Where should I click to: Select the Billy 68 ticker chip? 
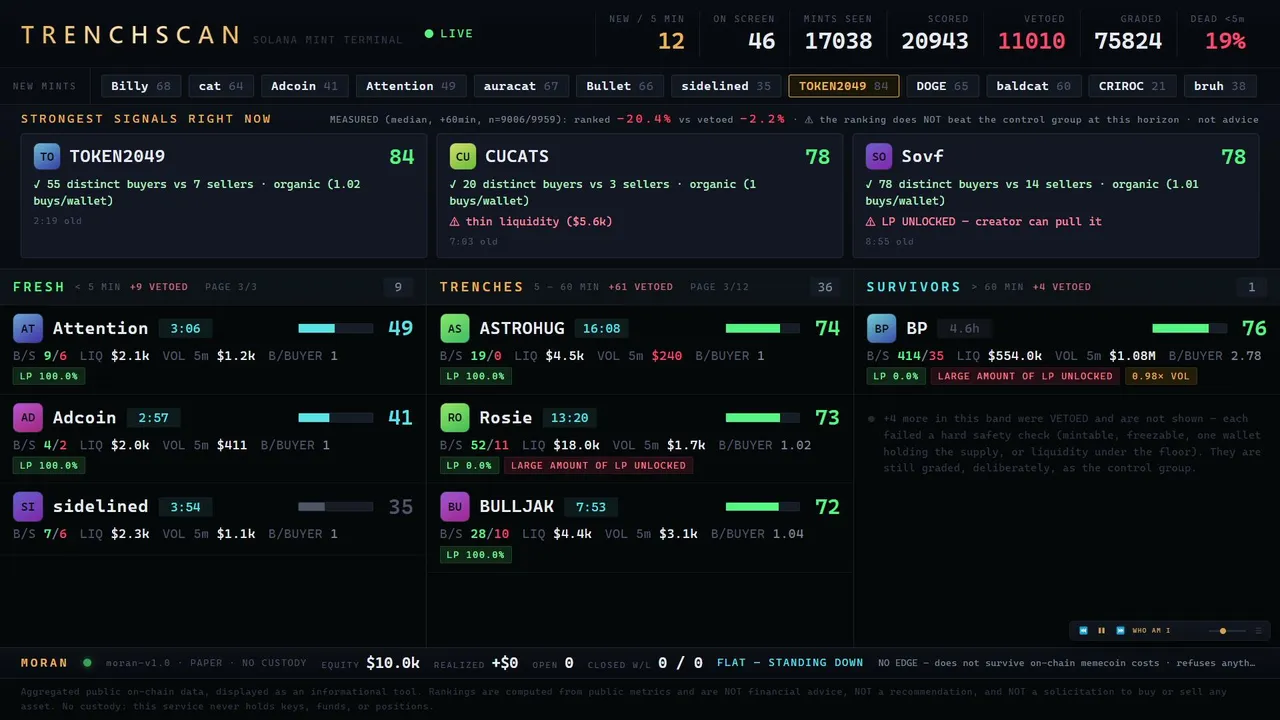(141, 86)
